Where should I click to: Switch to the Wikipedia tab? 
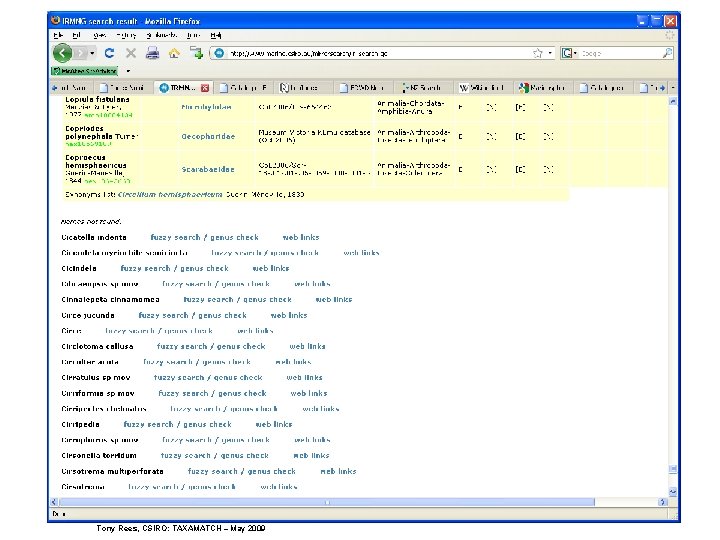tap(484, 88)
